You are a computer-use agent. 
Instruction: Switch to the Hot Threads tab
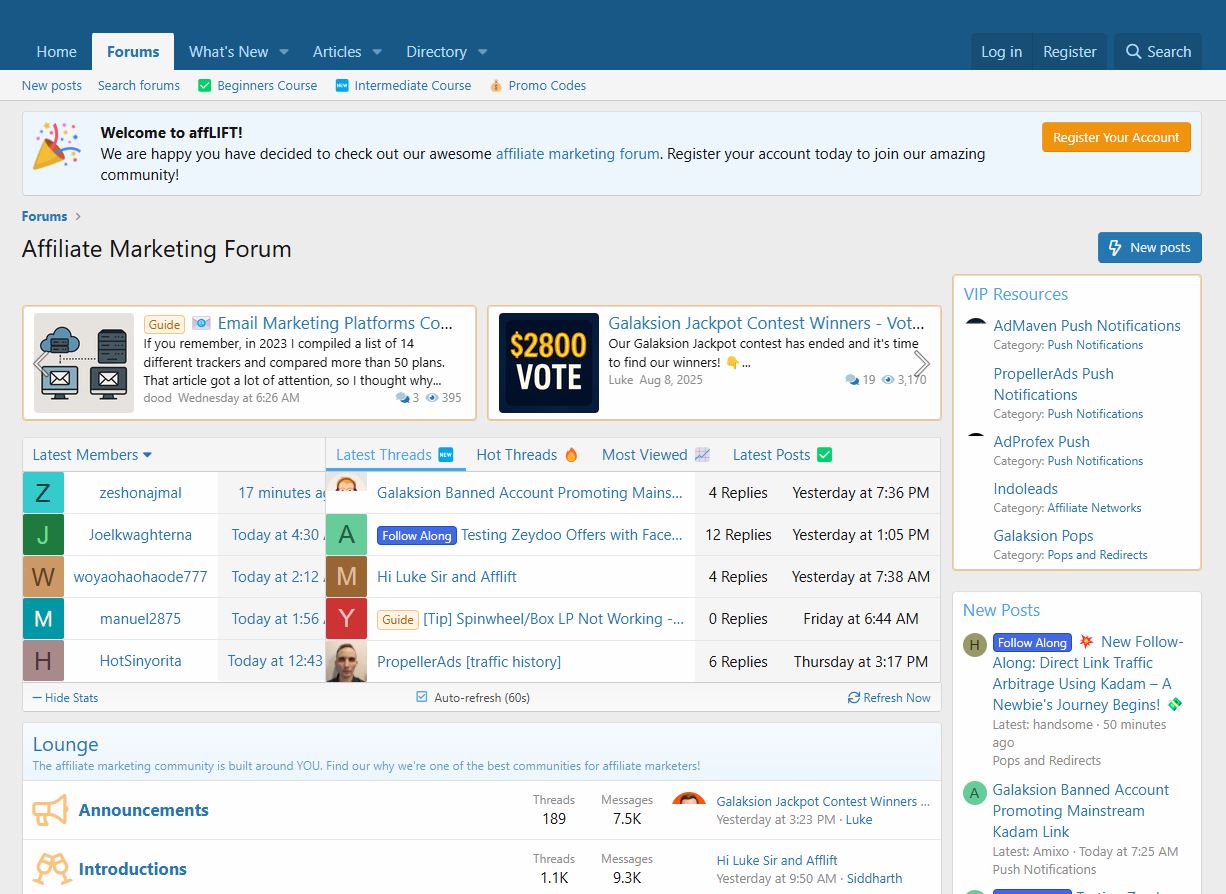(x=526, y=455)
